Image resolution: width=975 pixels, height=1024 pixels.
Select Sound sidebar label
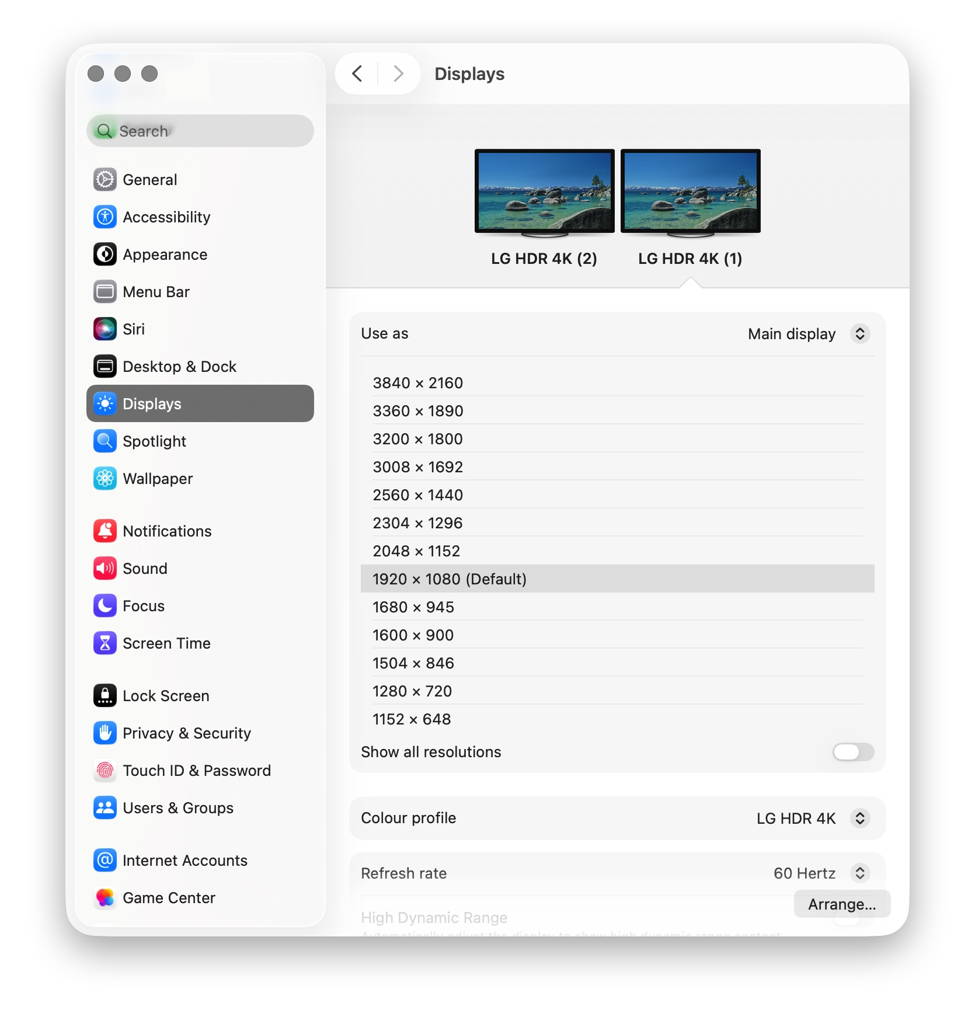pos(145,568)
